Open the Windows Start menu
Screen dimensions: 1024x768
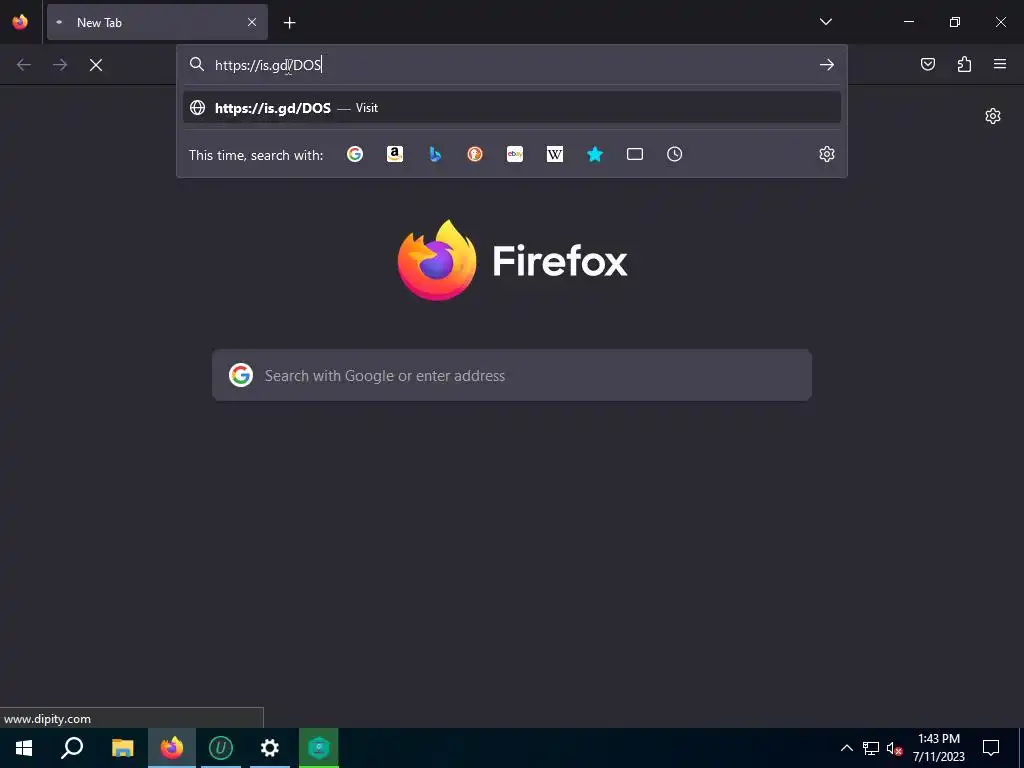(24, 748)
